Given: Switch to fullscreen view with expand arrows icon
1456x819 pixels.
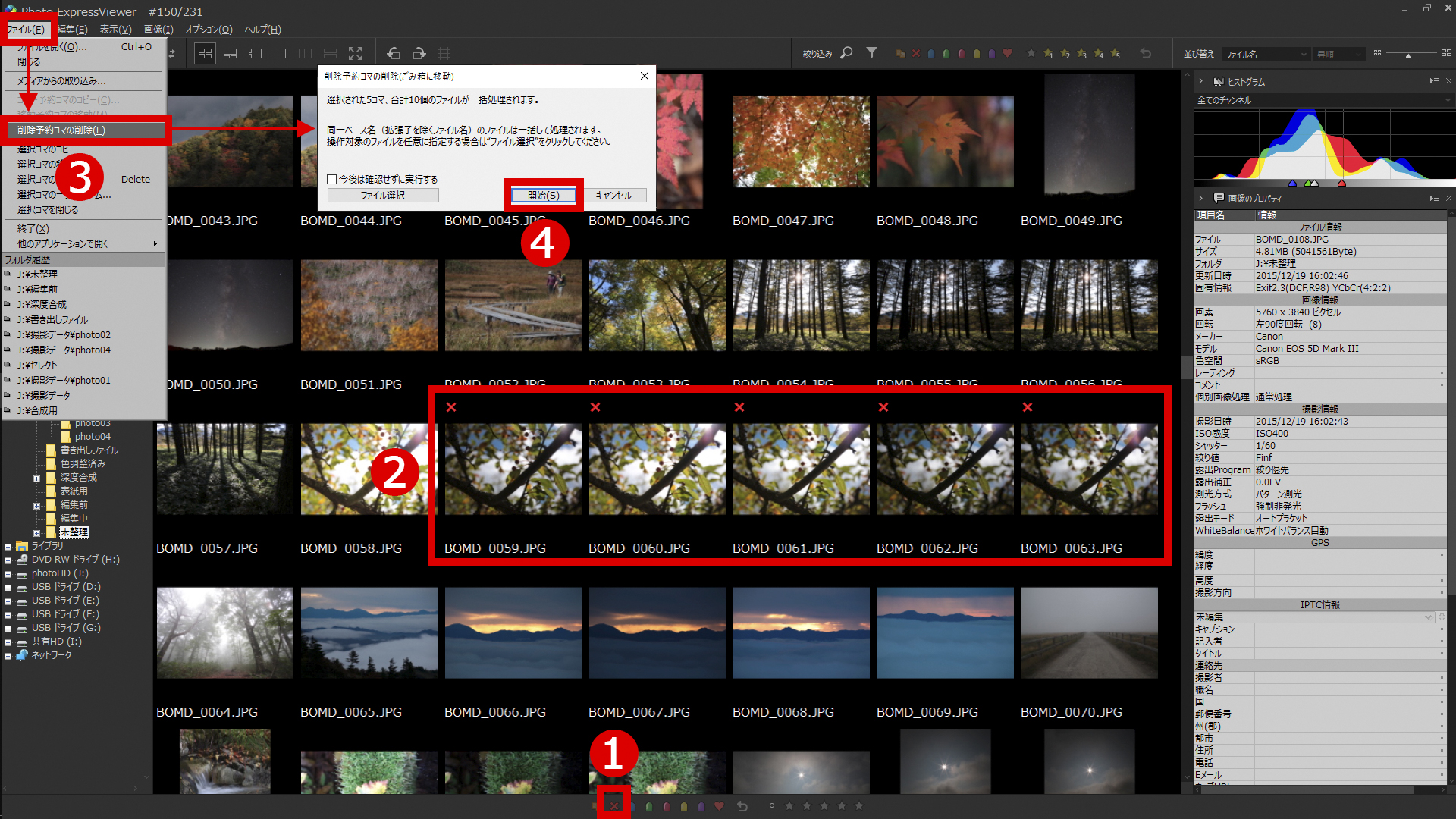Looking at the screenshot, I should [355, 53].
